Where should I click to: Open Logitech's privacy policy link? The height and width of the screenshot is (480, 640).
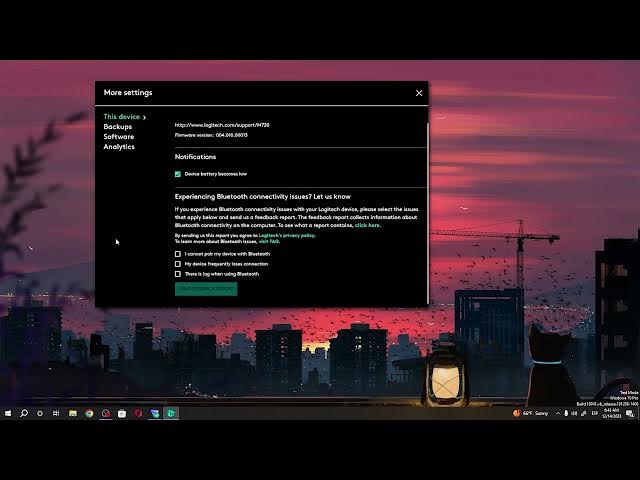[287, 235]
